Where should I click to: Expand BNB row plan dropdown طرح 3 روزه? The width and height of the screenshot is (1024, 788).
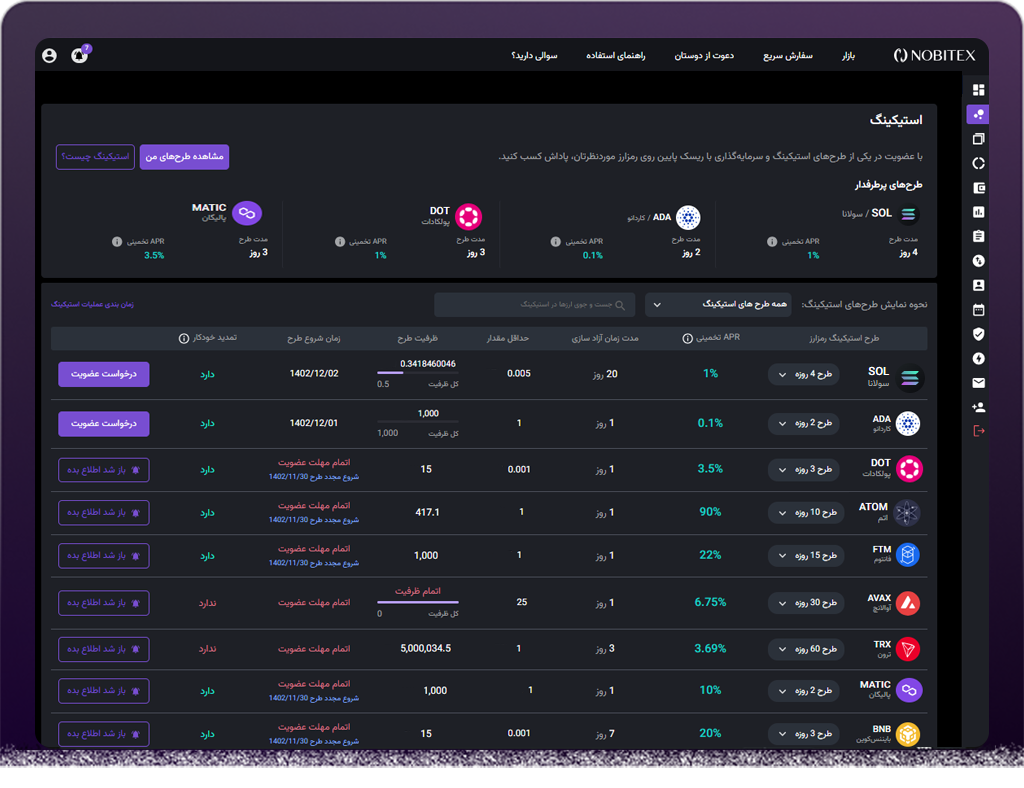803,734
